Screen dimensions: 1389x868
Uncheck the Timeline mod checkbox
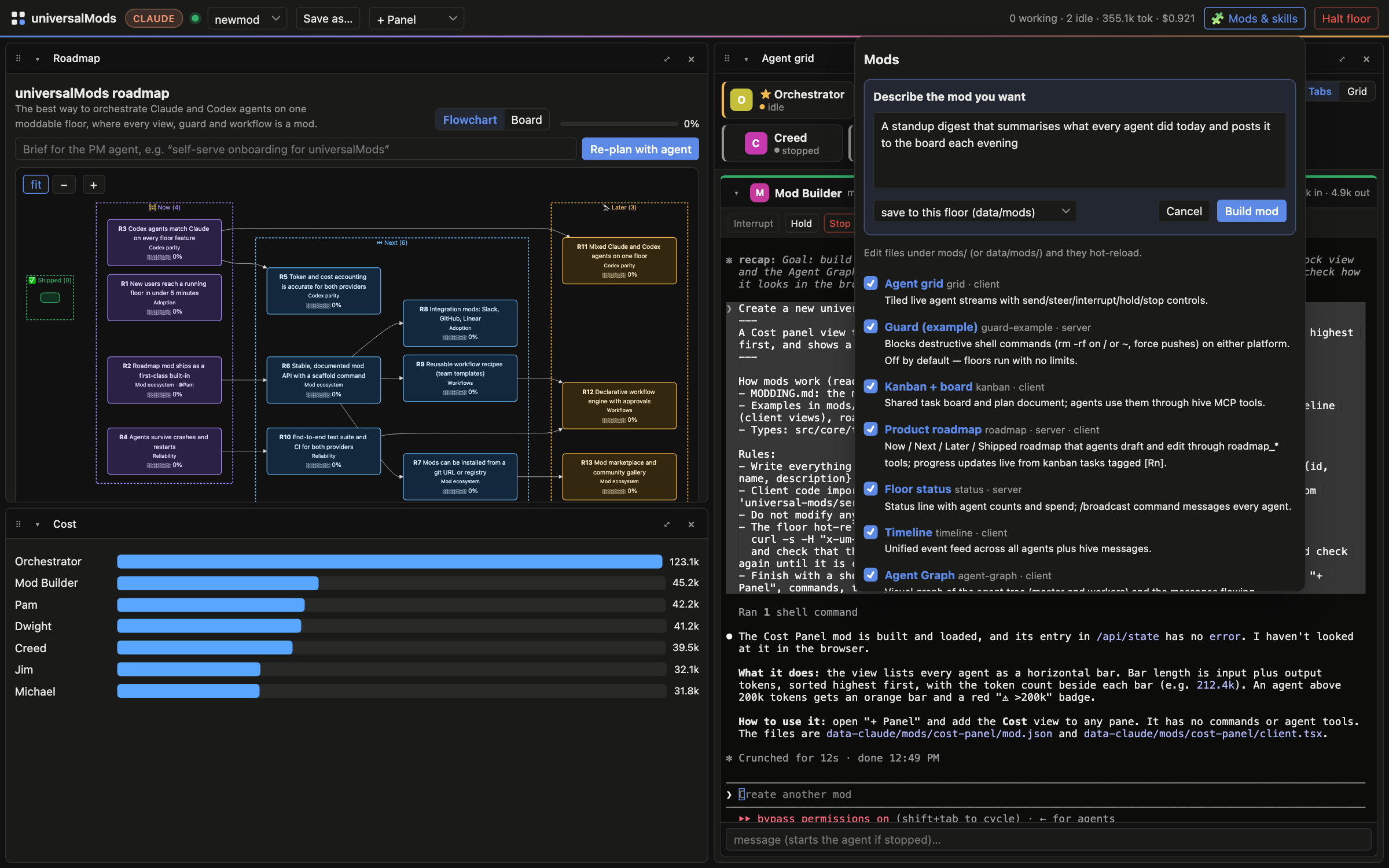click(x=870, y=532)
